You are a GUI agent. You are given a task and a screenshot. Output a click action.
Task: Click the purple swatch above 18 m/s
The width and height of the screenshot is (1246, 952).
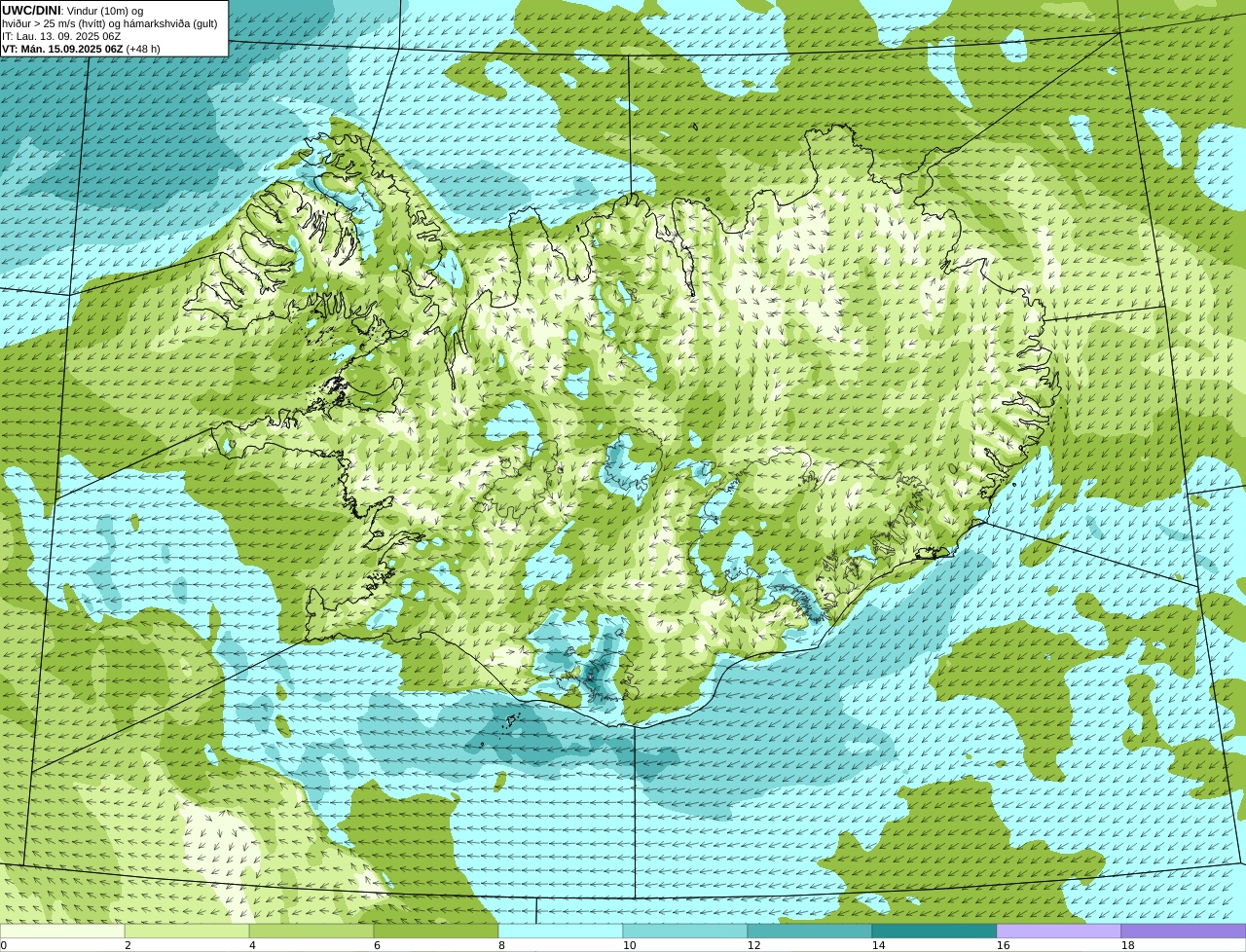pos(1184,931)
